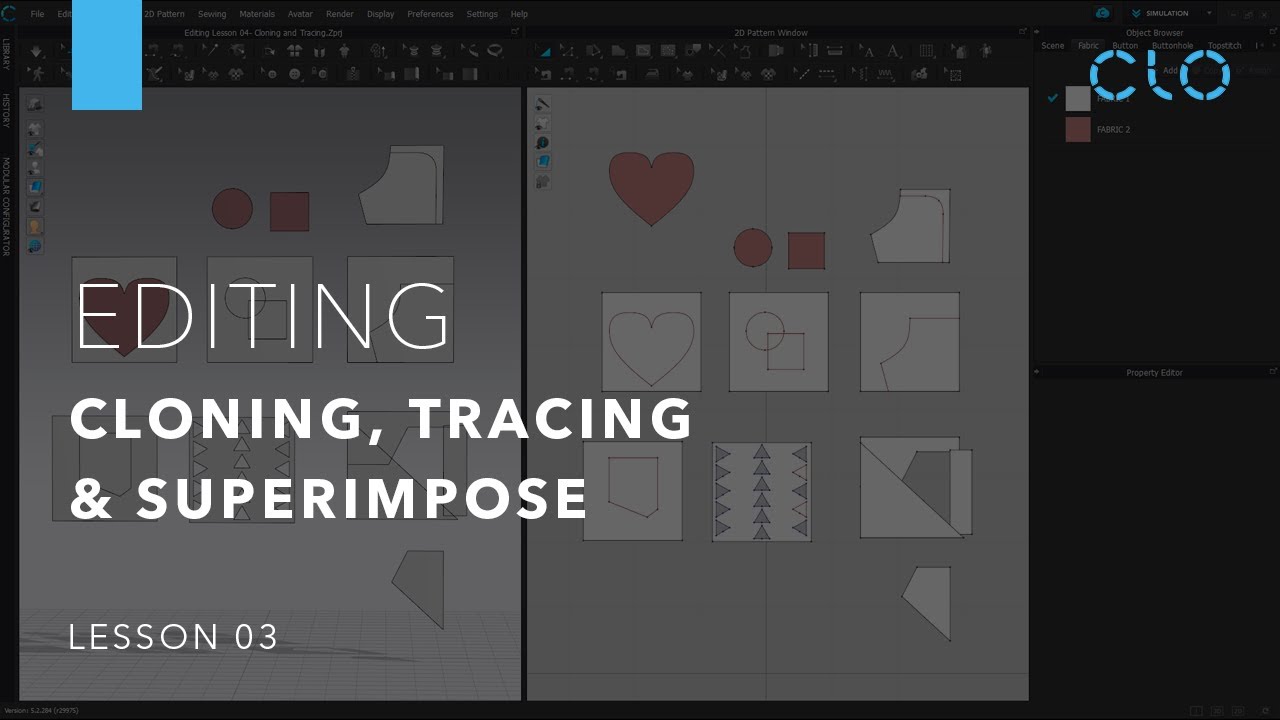Select the FABRIC 2 list entry
The width and height of the screenshot is (1280, 720).
(1113, 129)
